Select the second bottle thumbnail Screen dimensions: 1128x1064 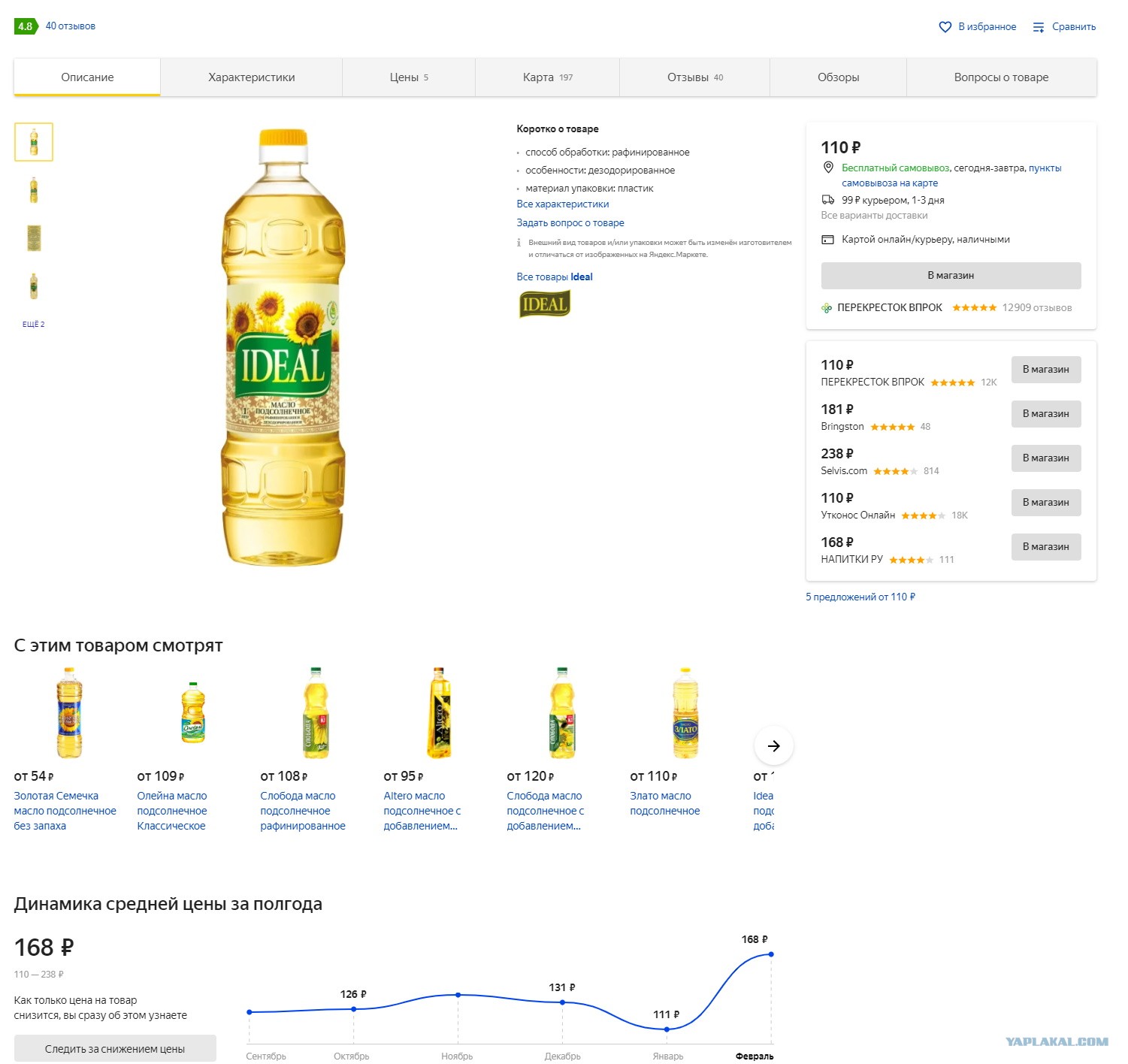coord(34,190)
